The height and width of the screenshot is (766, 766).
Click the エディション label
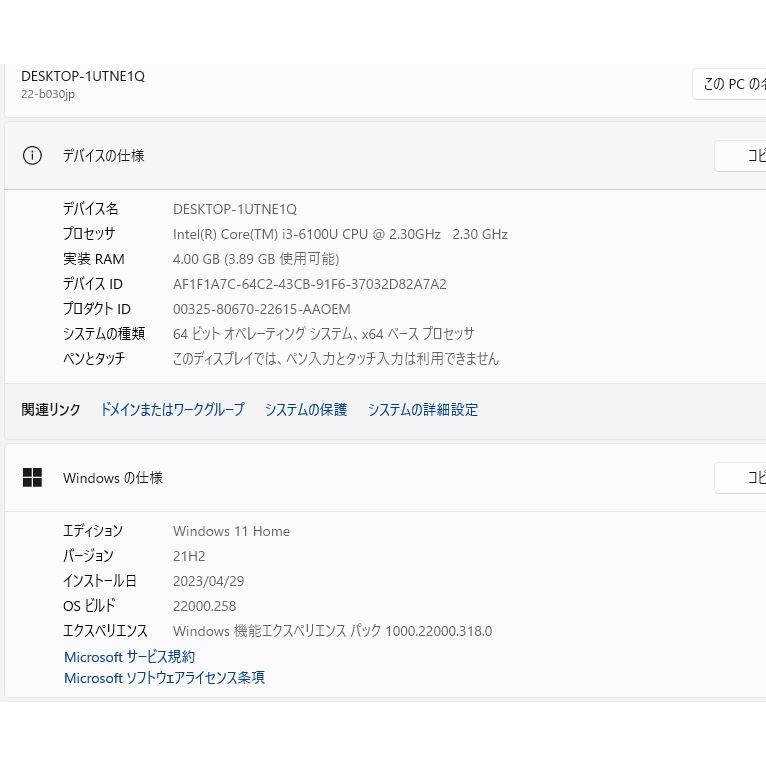click(93, 531)
